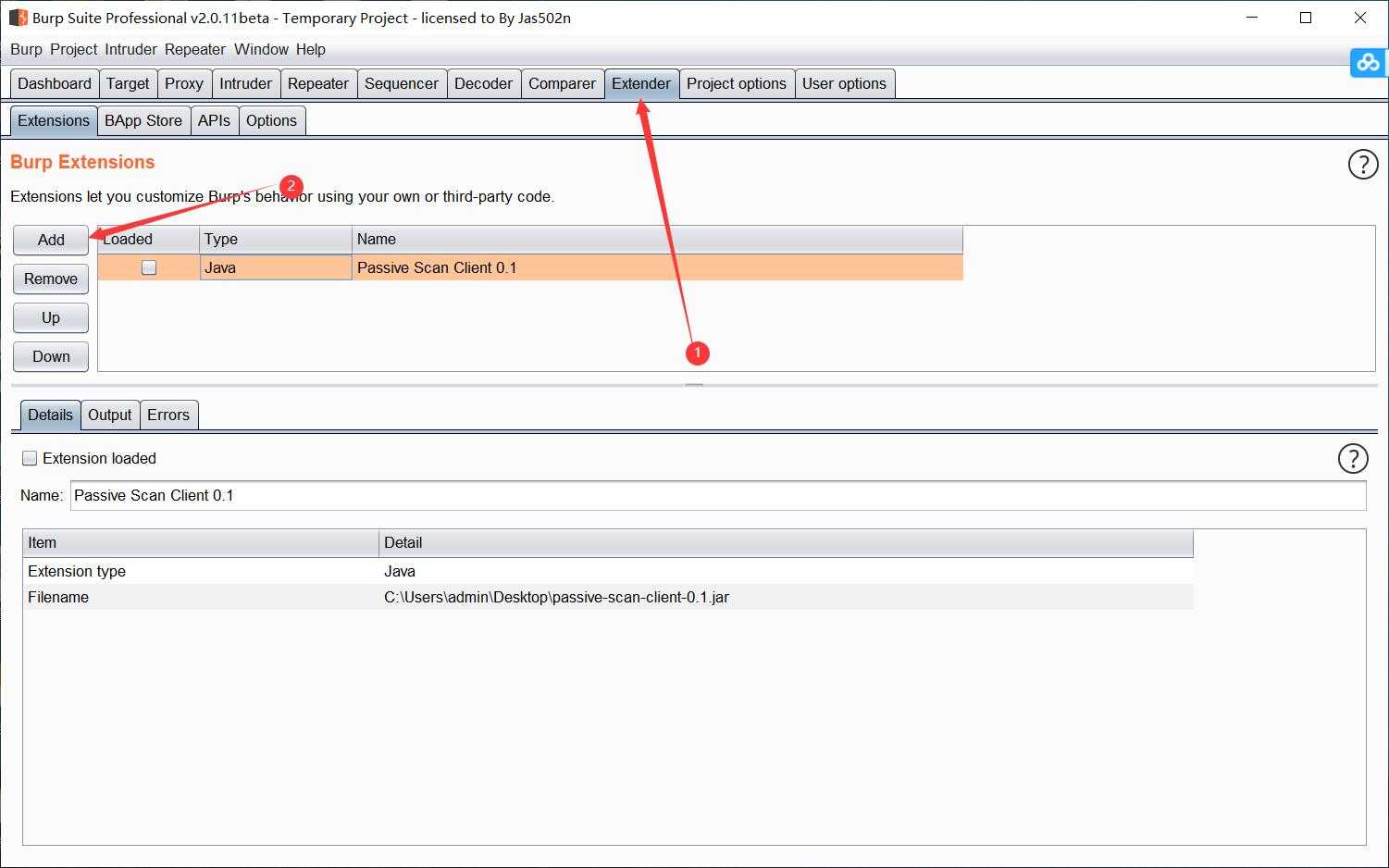Open the Help menu
The image size is (1389, 868).
click(311, 49)
